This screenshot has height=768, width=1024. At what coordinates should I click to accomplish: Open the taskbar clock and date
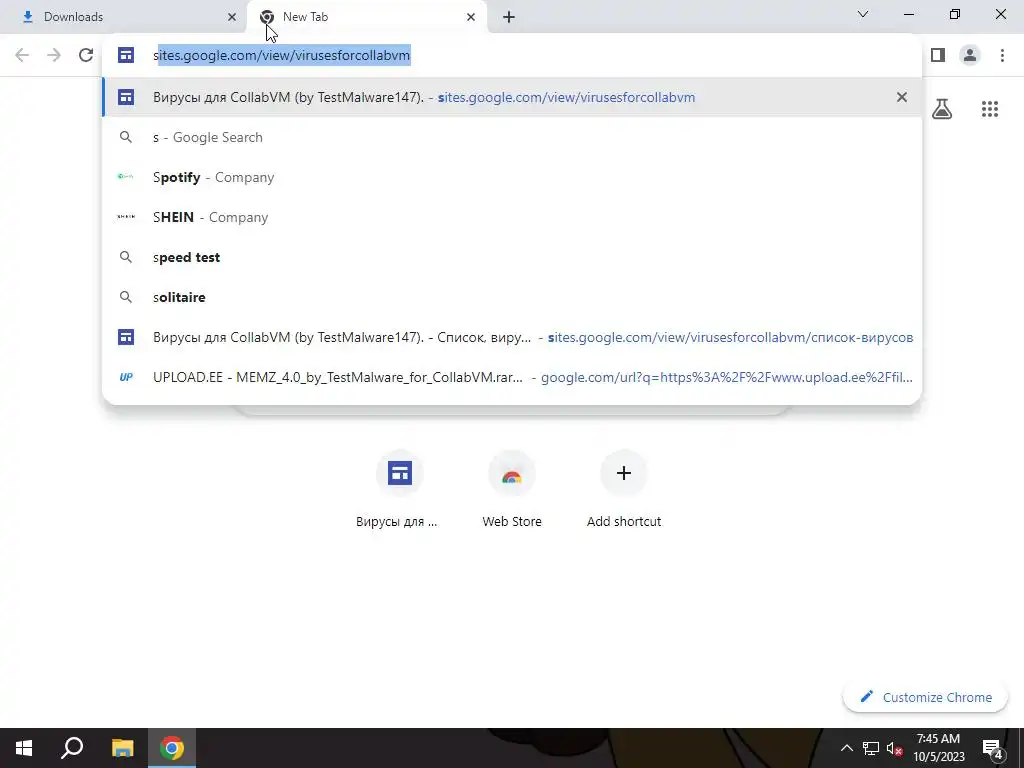coord(938,748)
